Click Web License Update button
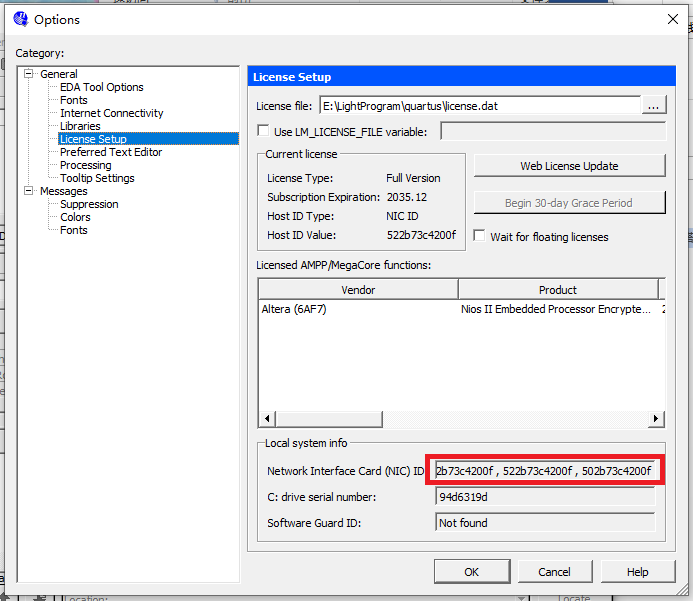The height and width of the screenshot is (601, 693). (569, 166)
